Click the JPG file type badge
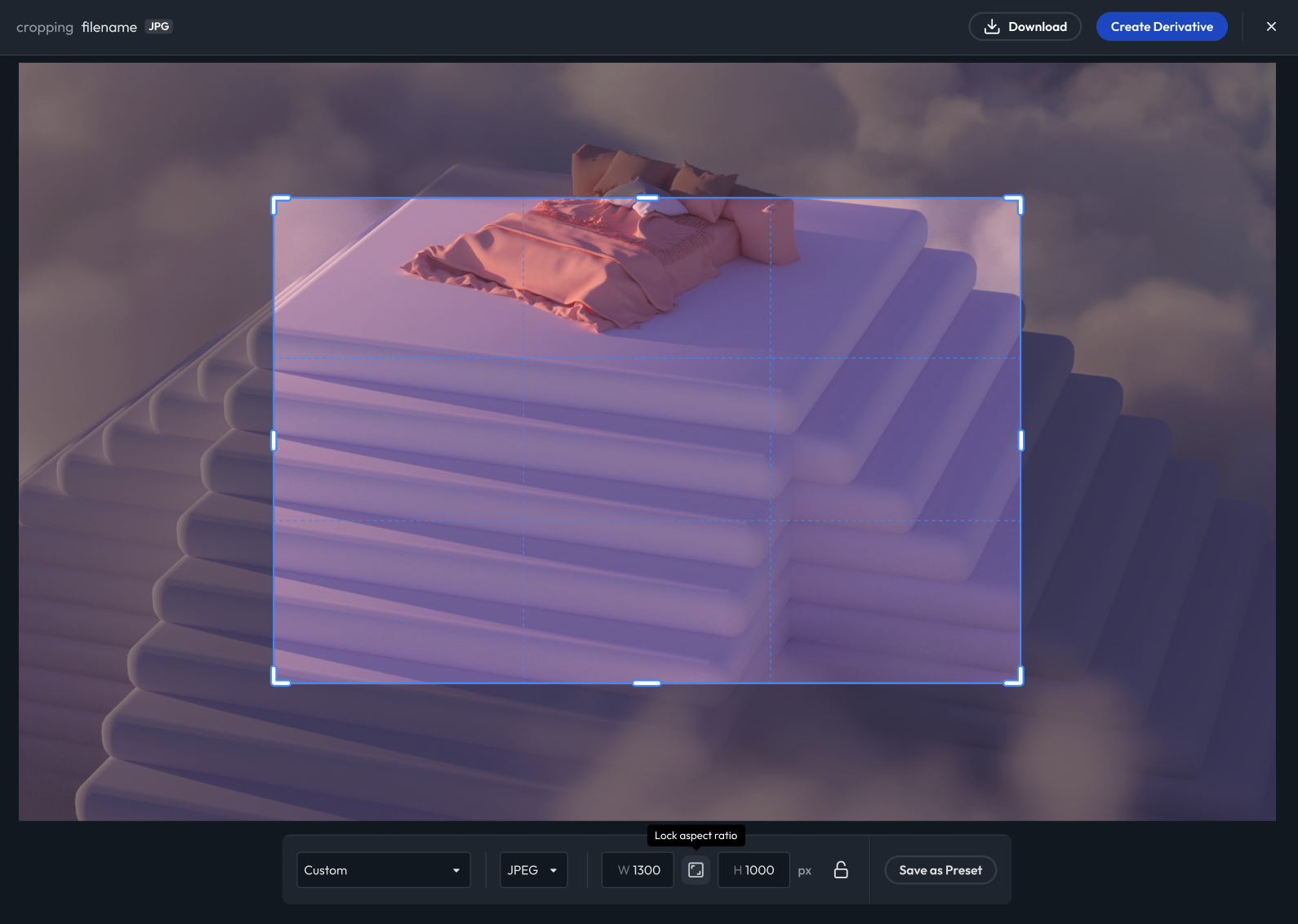This screenshot has width=1298, height=924. click(x=159, y=26)
